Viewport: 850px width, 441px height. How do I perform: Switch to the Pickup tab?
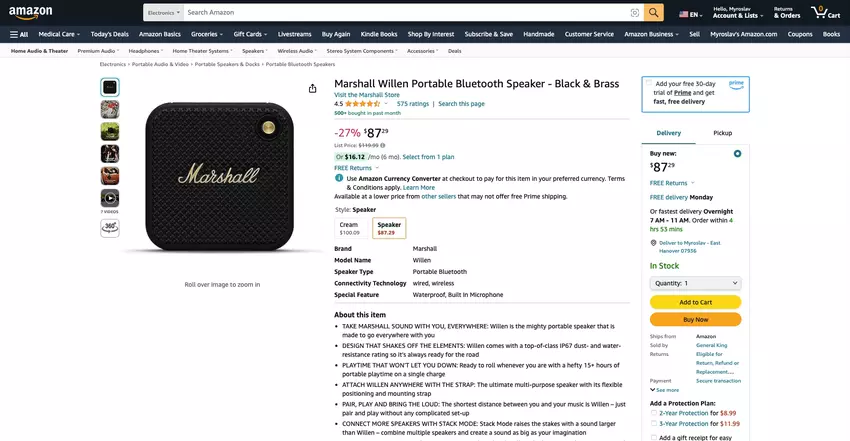click(x=722, y=132)
